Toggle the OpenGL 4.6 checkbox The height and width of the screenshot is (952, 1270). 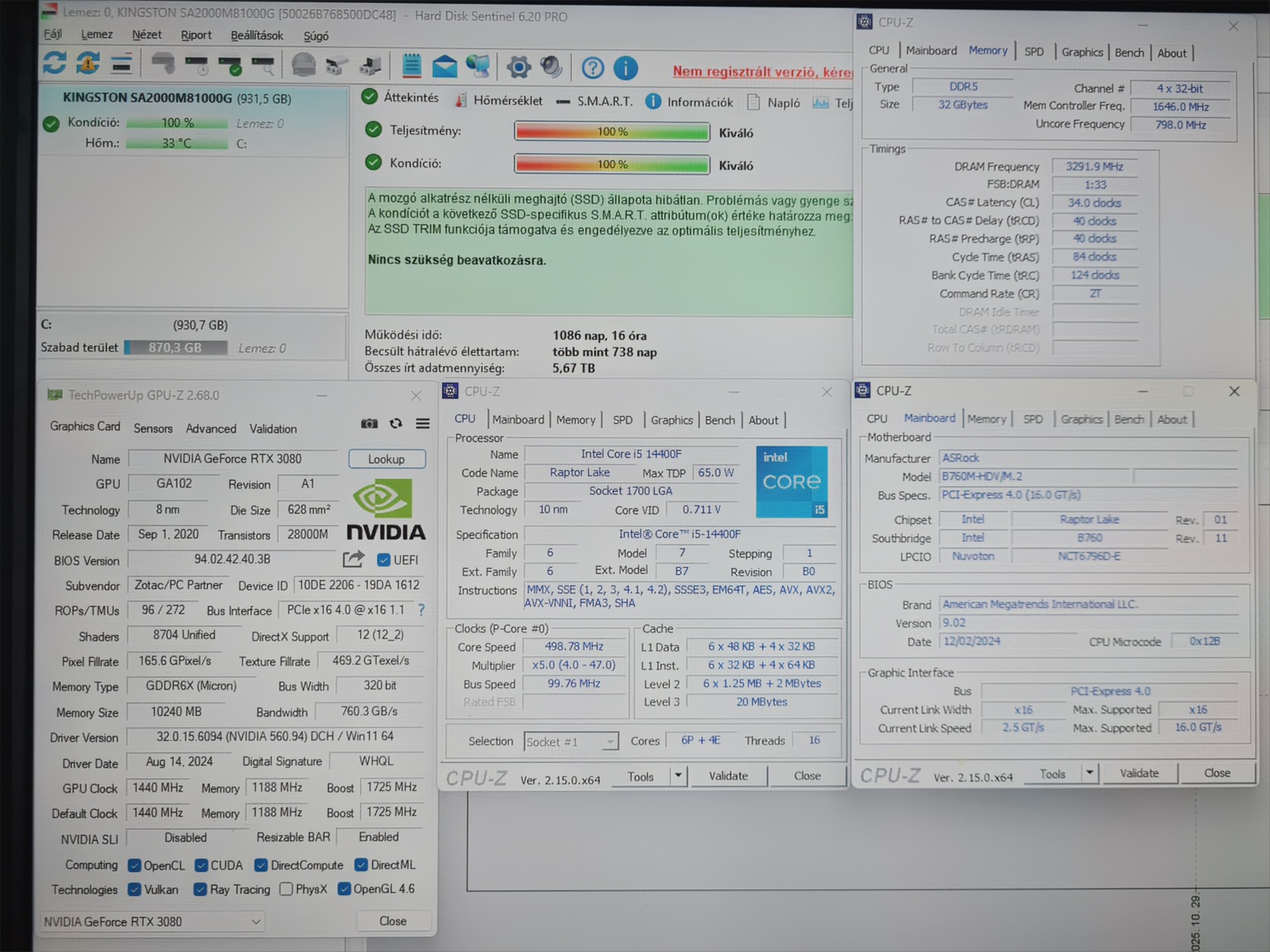point(344,889)
